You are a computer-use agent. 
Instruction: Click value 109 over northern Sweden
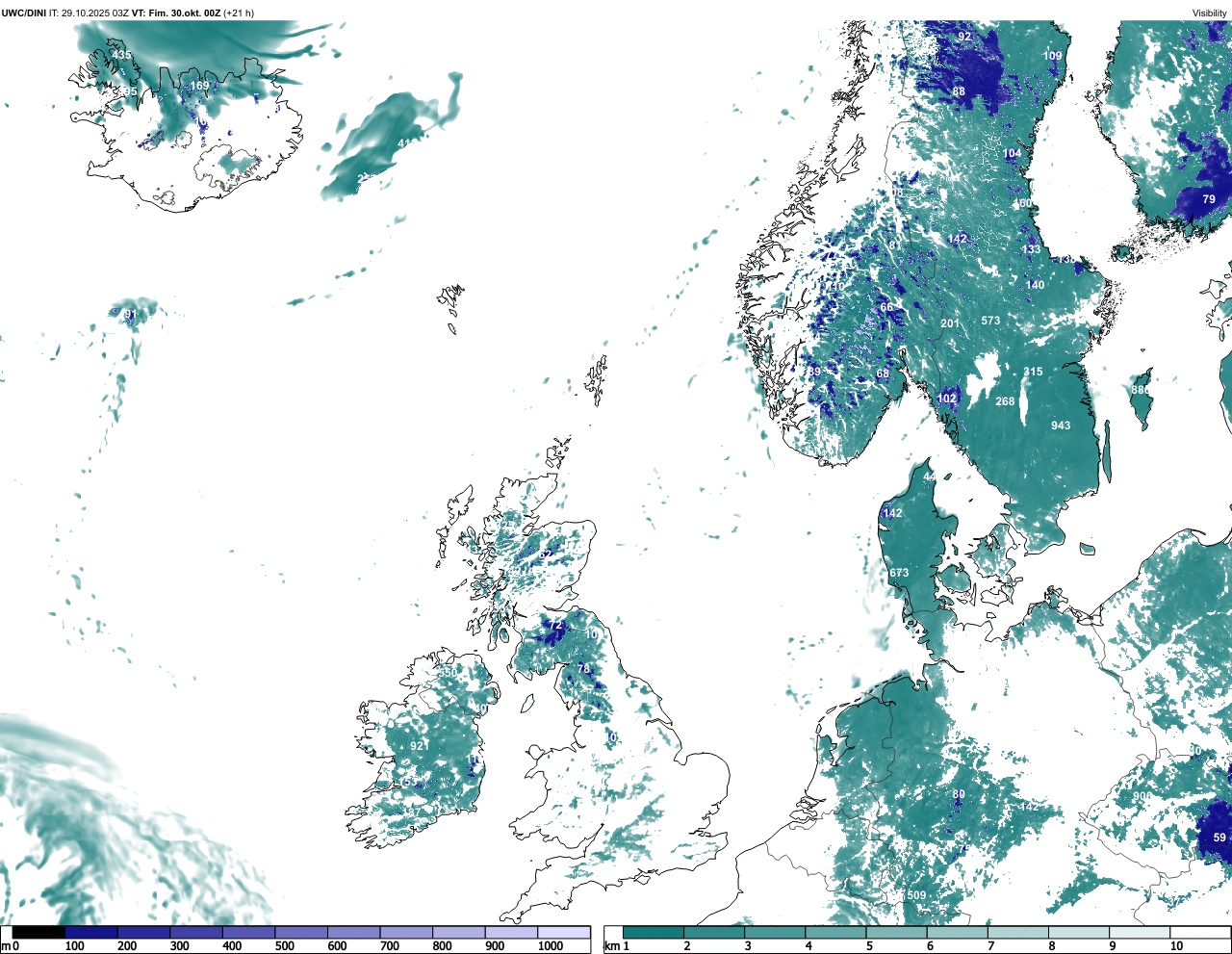pos(1053,56)
